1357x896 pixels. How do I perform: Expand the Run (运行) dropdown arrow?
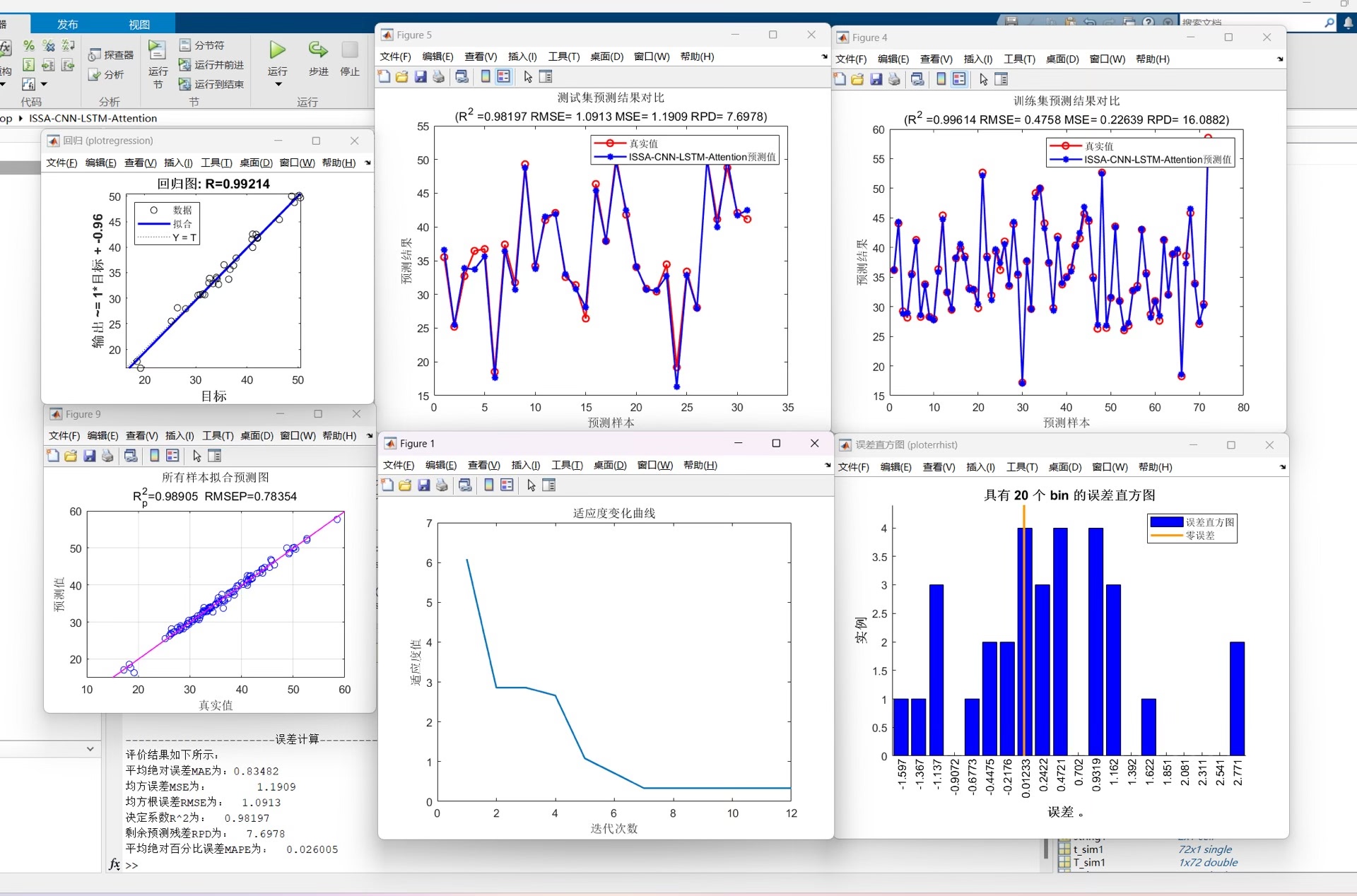tap(278, 85)
